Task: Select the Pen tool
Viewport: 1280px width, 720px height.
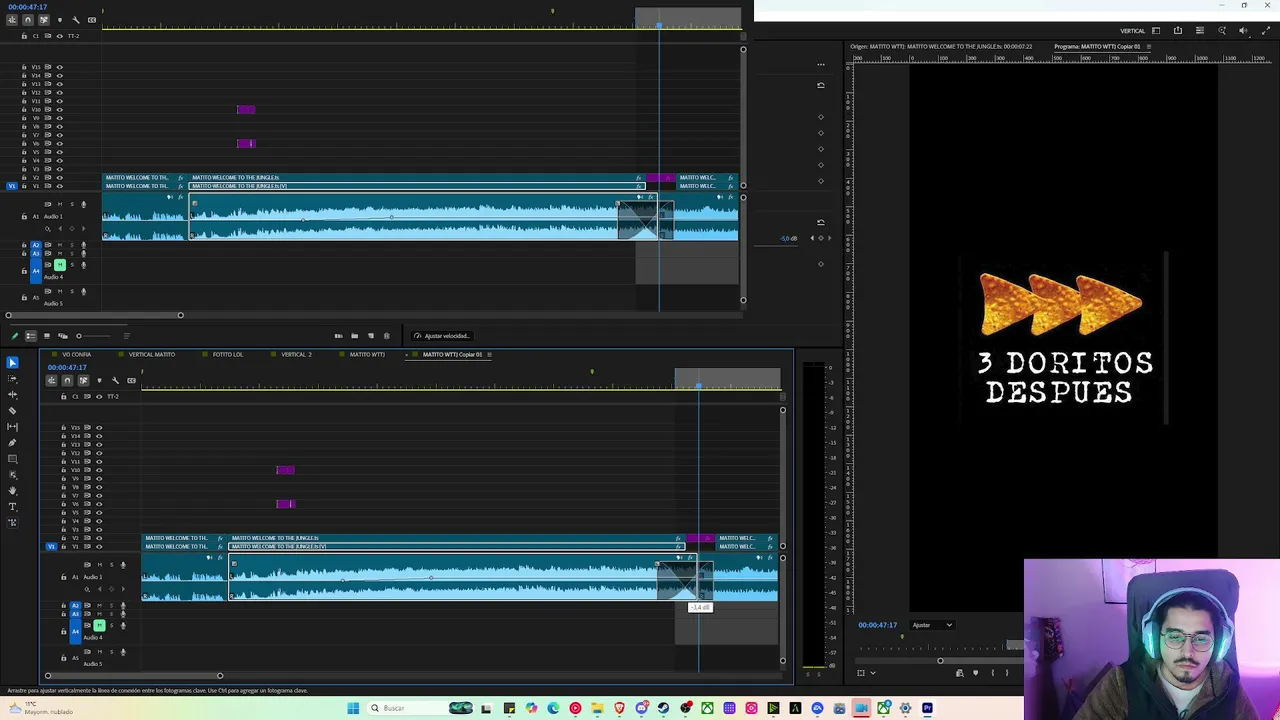Action: tap(12, 443)
